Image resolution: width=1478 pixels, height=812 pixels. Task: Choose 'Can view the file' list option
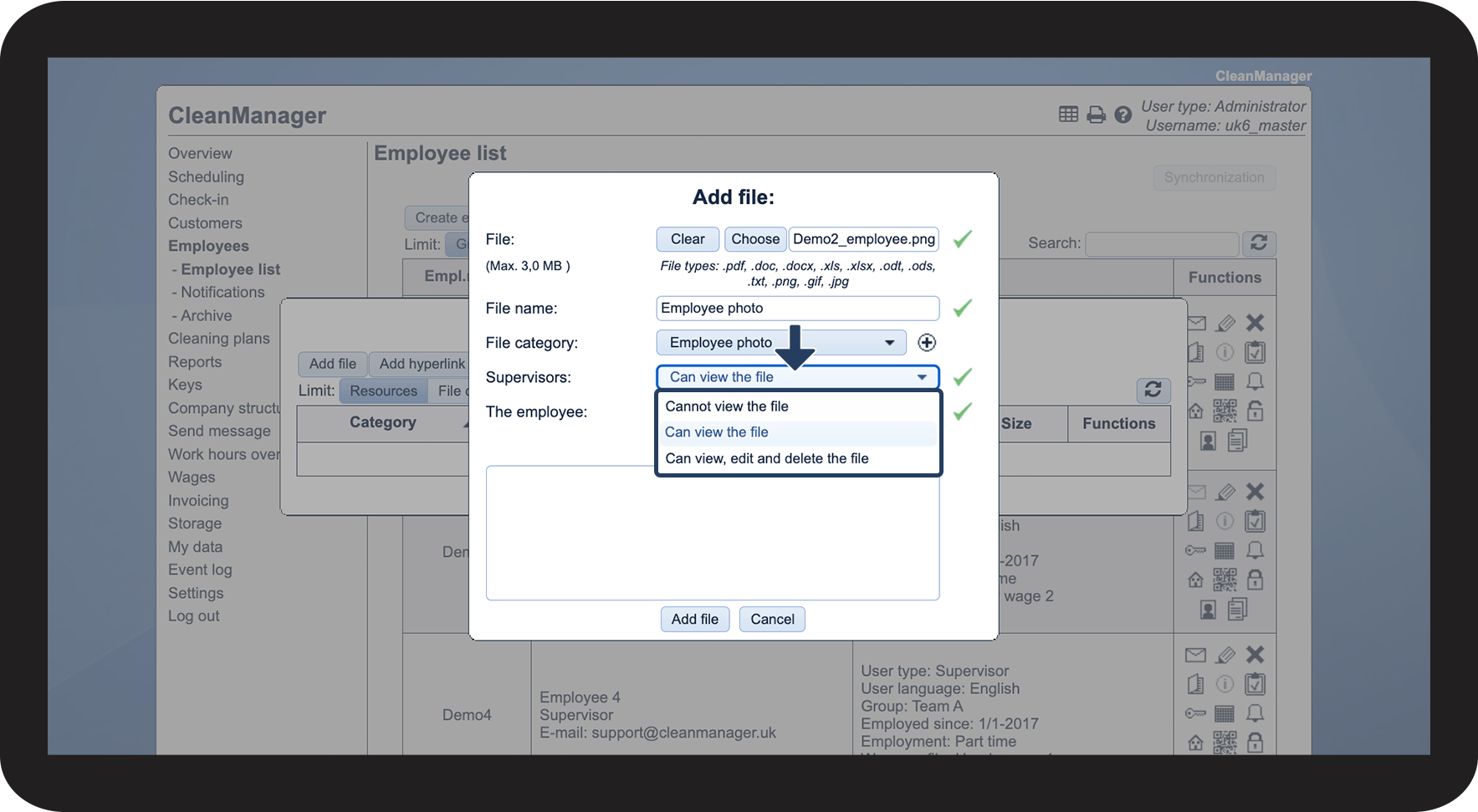click(x=799, y=432)
